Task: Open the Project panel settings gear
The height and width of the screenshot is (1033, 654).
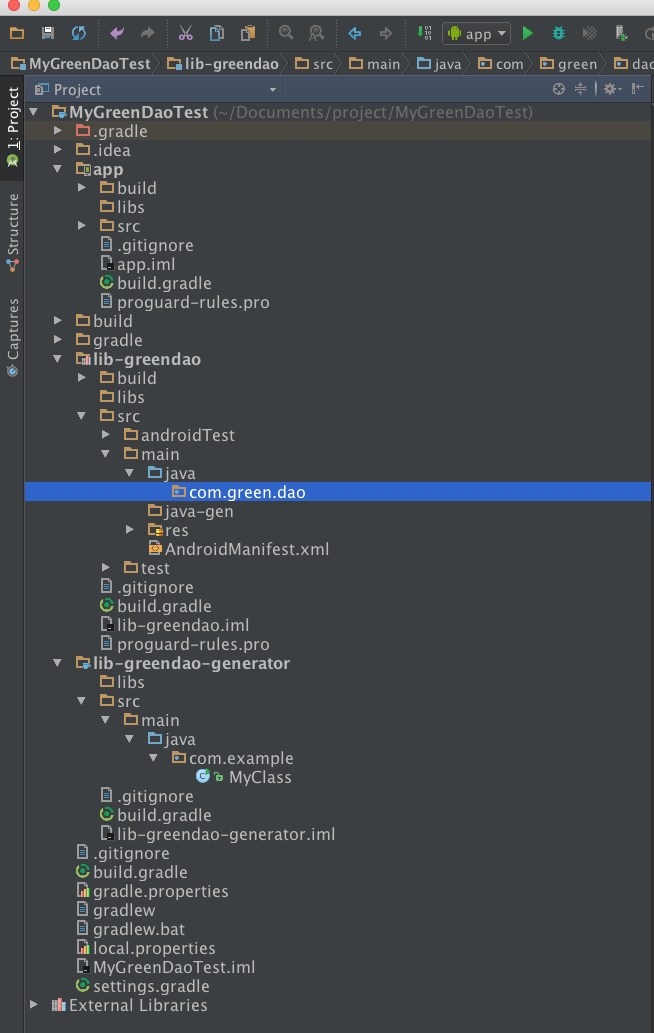Action: tap(609, 90)
